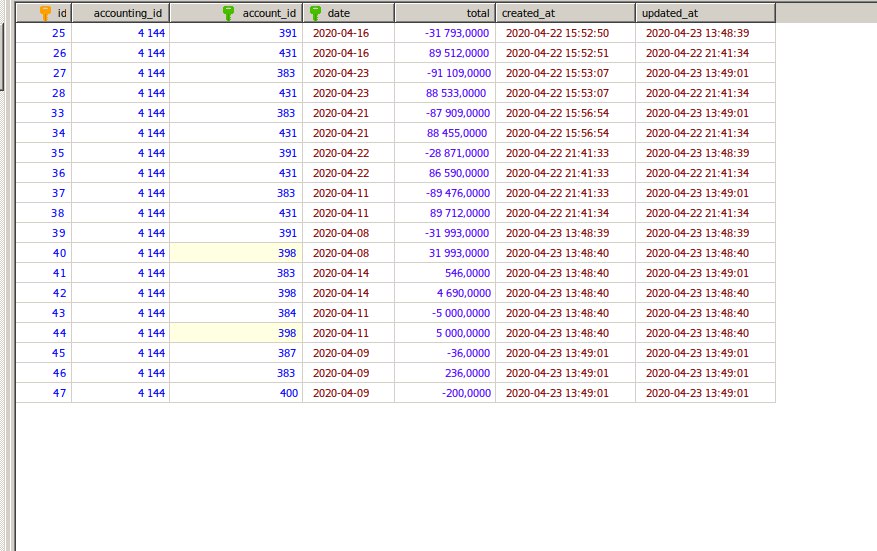Click total cell -31 793,0000
The height and width of the screenshot is (551, 877).
(x=445, y=33)
